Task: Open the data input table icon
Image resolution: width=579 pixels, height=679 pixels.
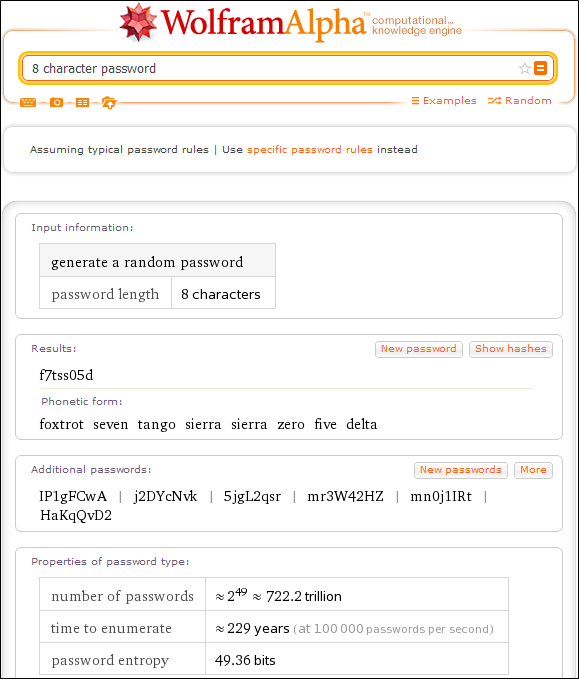Action: [82, 102]
